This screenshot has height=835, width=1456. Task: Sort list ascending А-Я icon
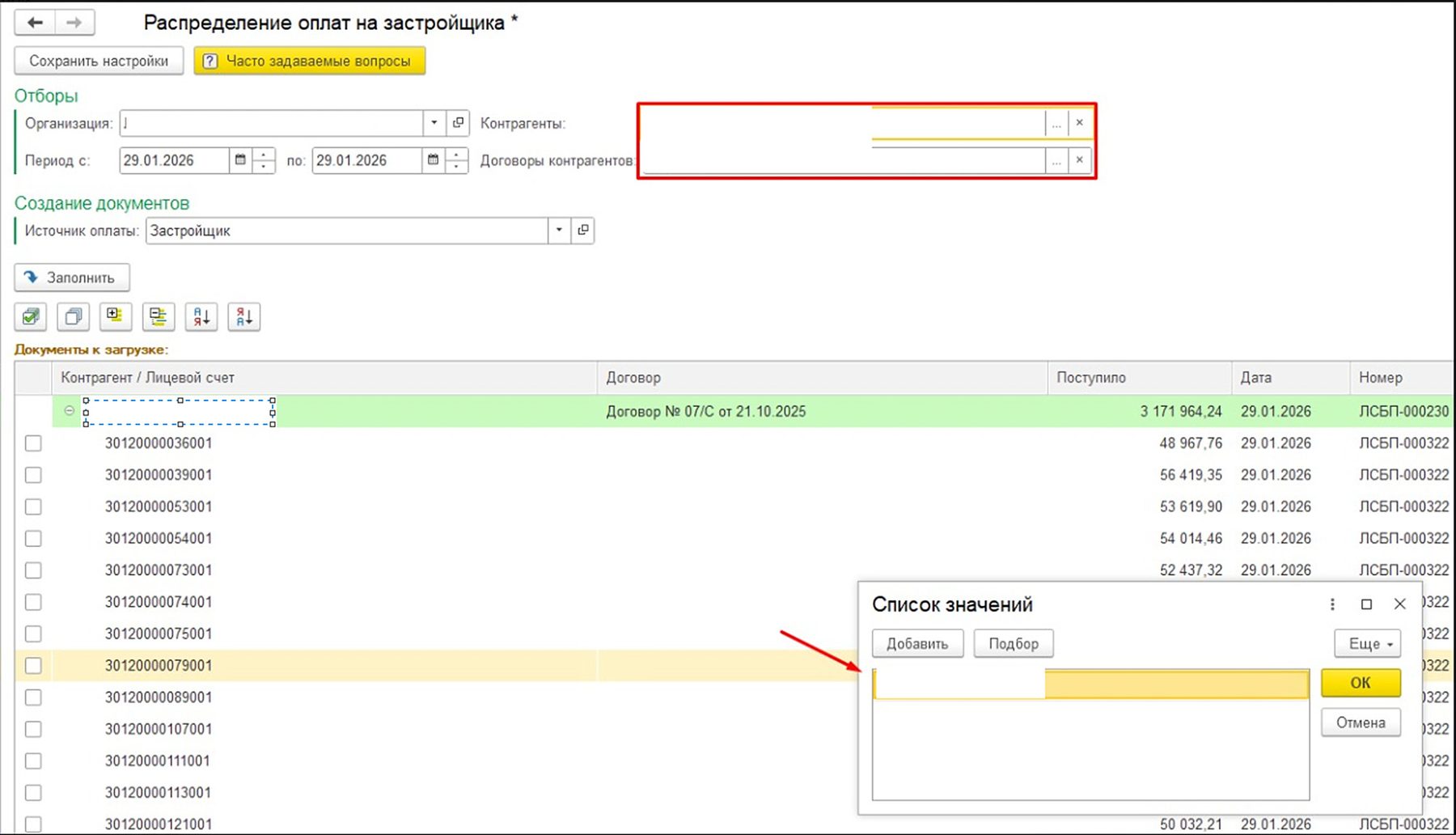point(201,316)
